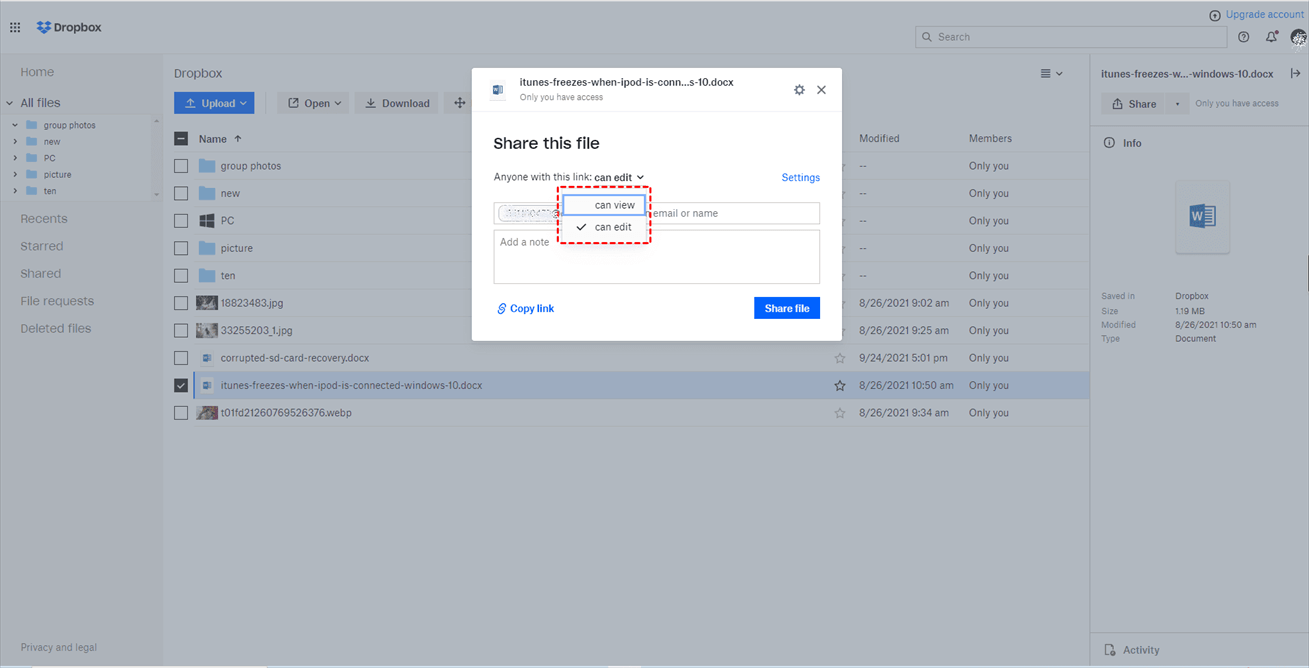
Task: Open the Activity panel icon
Action: click(x=1110, y=650)
